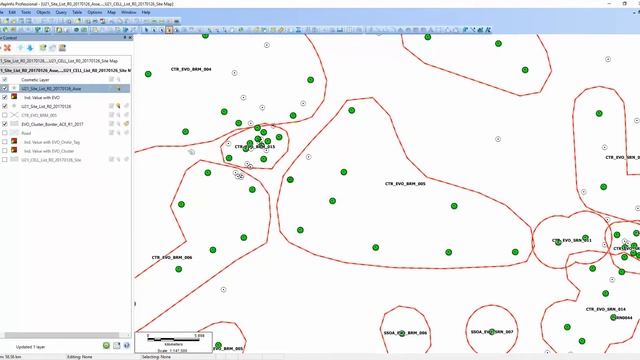
Task: Click the move layer up arrow
Action: pos(20,48)
